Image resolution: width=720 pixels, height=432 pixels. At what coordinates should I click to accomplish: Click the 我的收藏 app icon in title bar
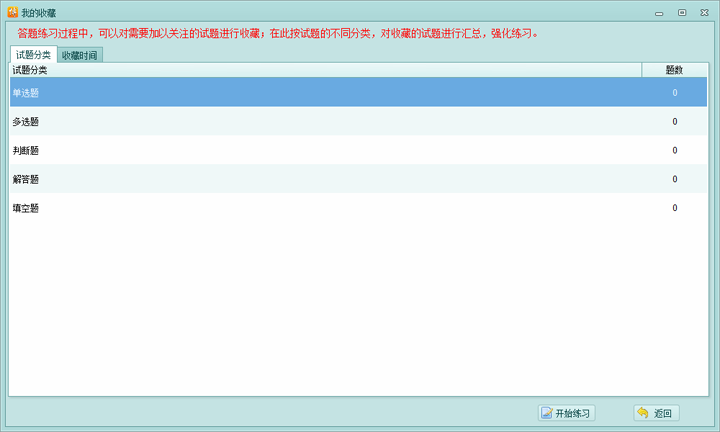pos(13,12)
